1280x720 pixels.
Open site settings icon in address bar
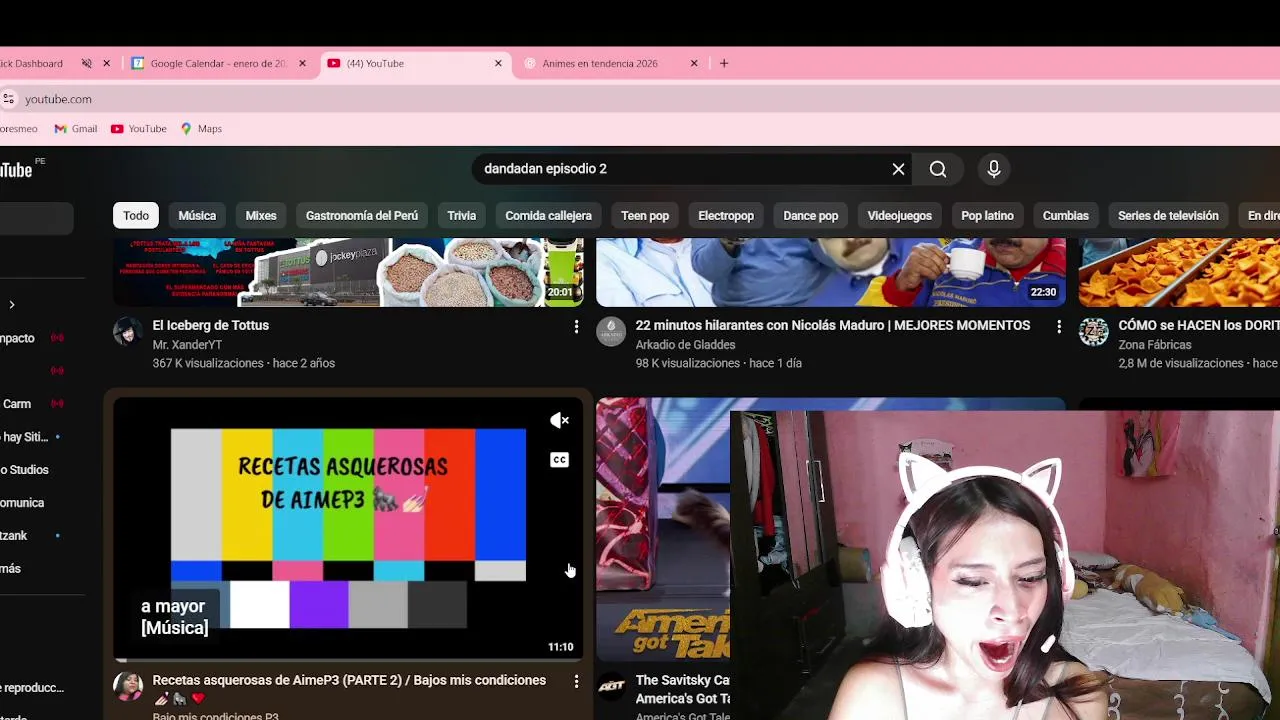click(x=8, y=99)
